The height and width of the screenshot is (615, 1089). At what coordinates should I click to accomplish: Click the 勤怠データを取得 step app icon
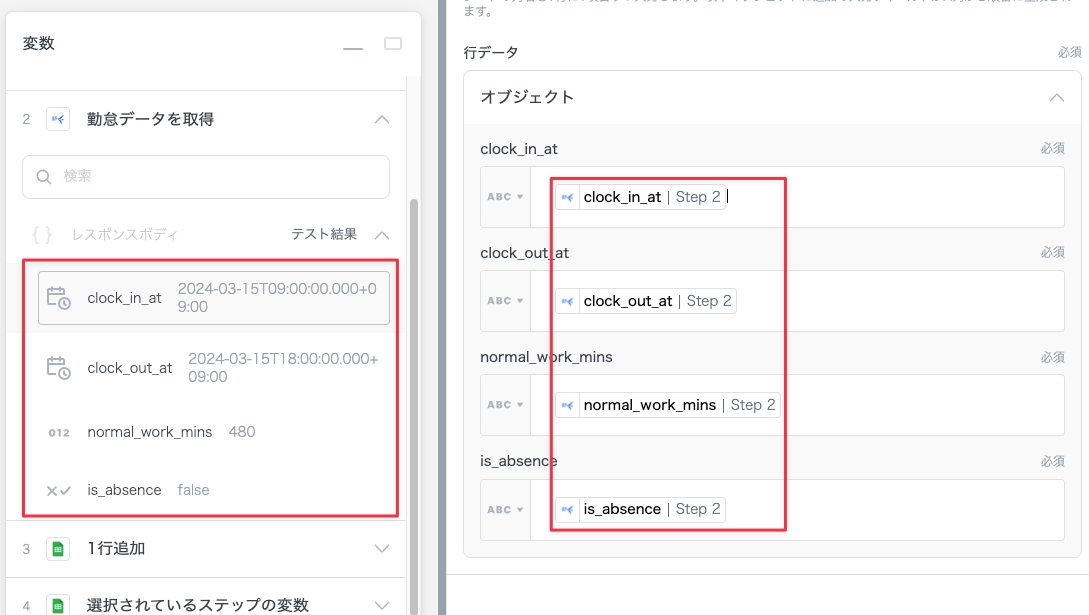(x=58, y=119)
